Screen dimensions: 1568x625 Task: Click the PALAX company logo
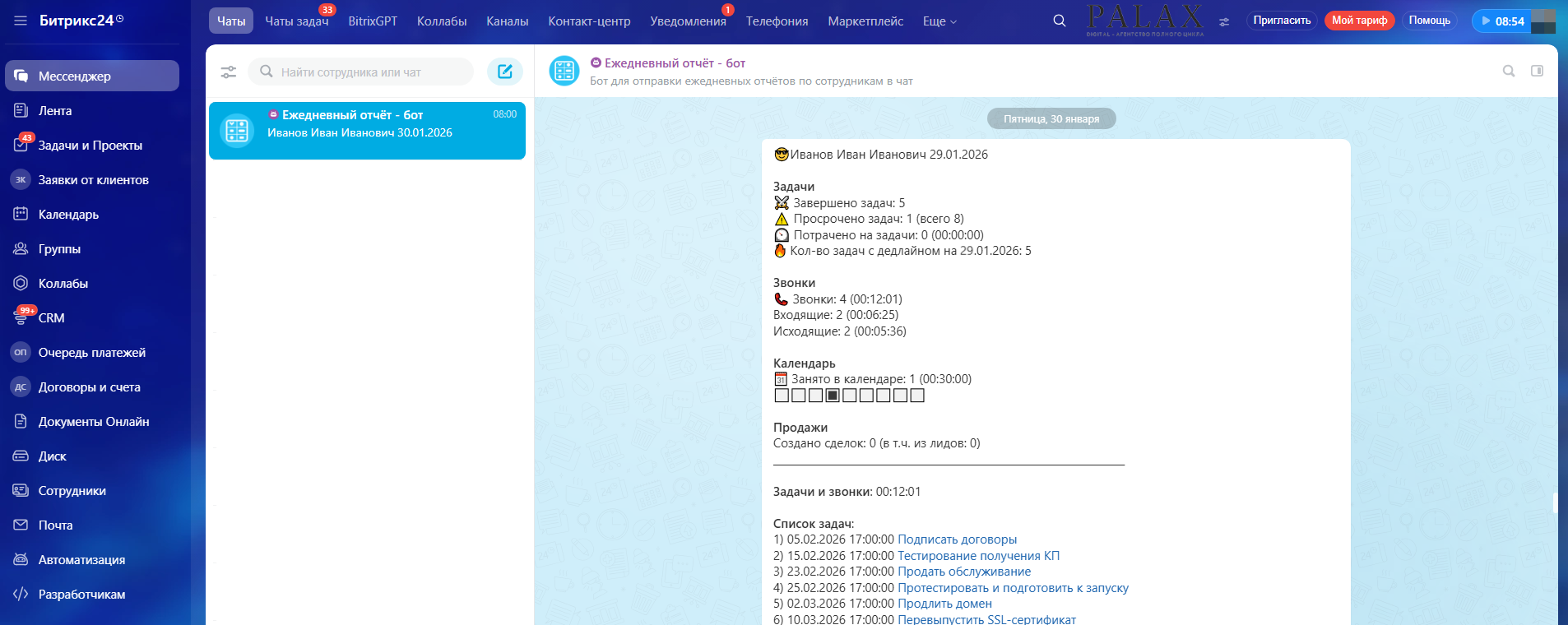click(x=1145, y=21)
